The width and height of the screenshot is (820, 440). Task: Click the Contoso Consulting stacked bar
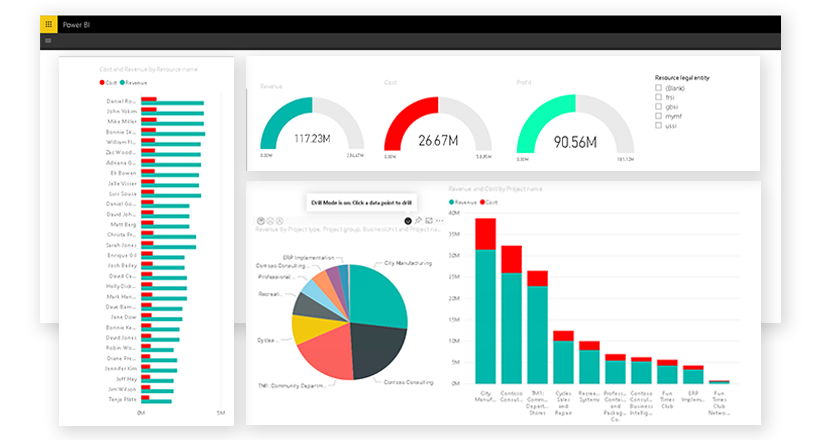pos(511,314)
